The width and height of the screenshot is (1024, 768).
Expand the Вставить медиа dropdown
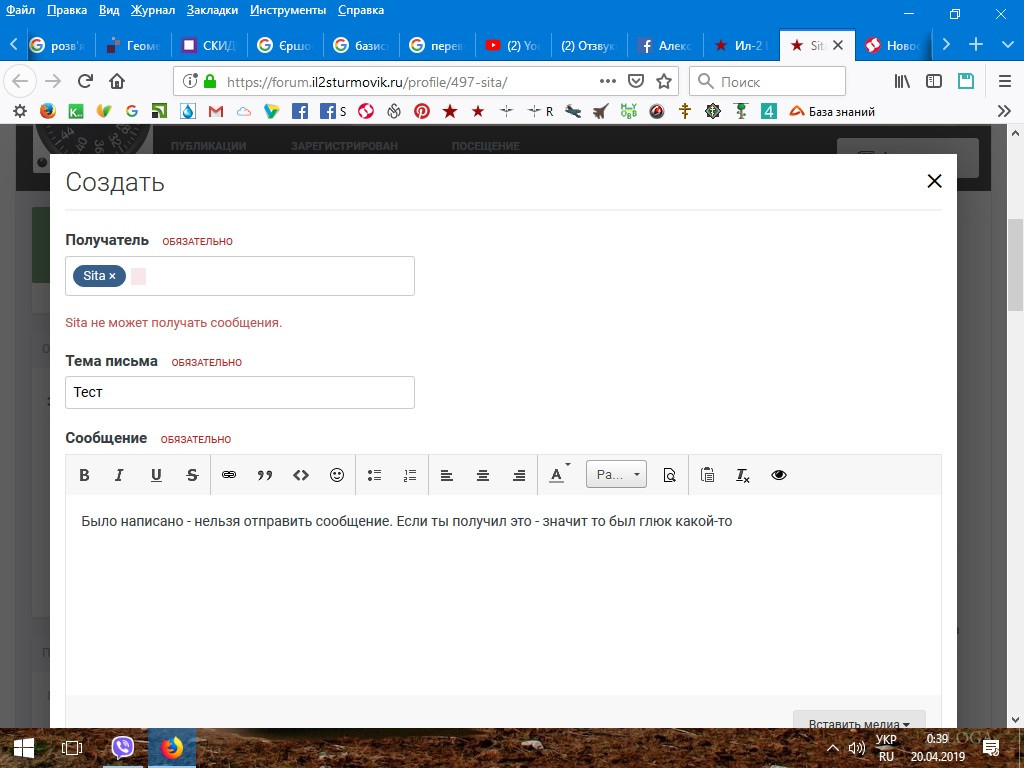[x=859, y=720]
